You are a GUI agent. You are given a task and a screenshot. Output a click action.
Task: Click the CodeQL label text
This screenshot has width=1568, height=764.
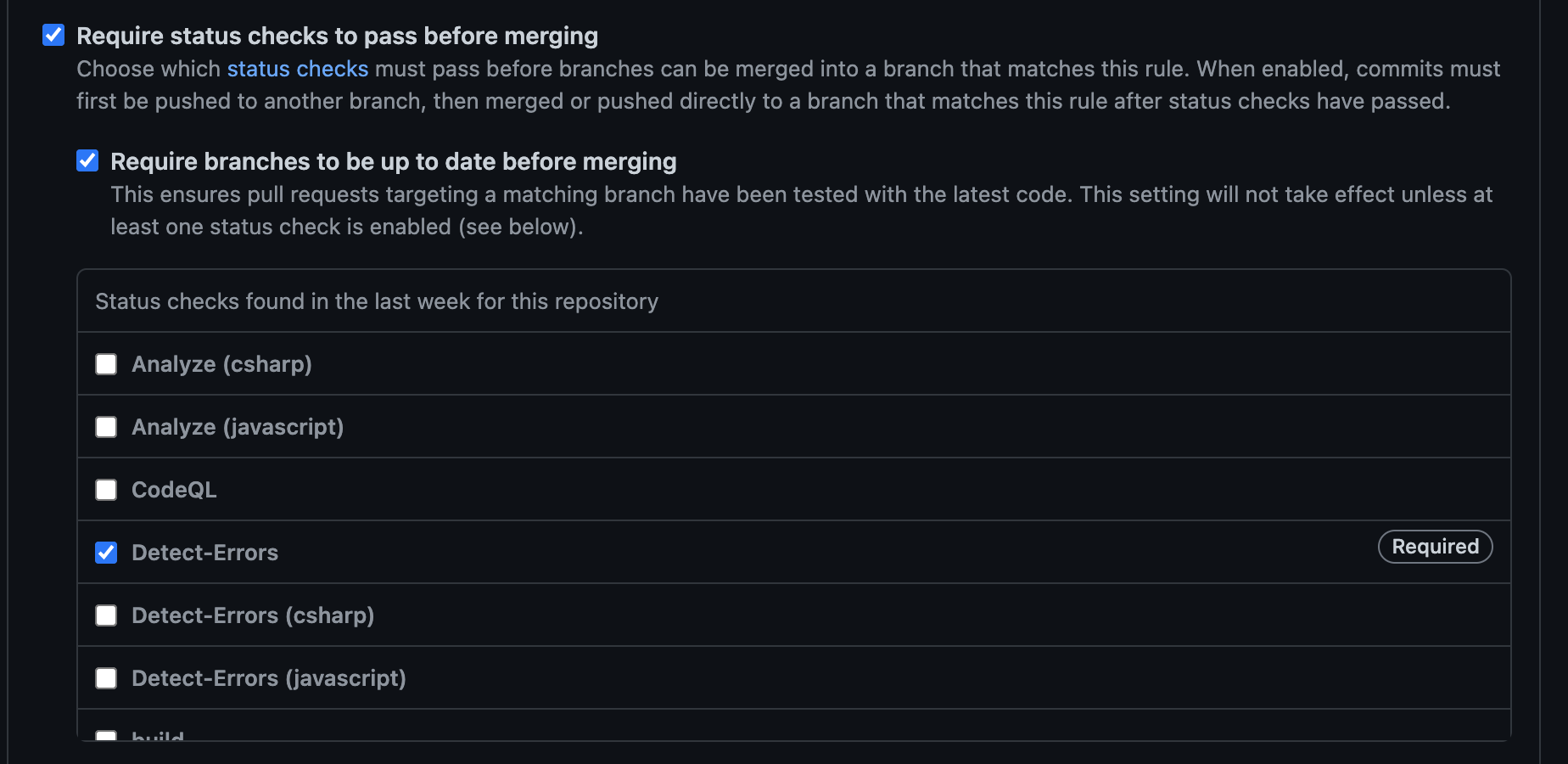pos(174,490)
